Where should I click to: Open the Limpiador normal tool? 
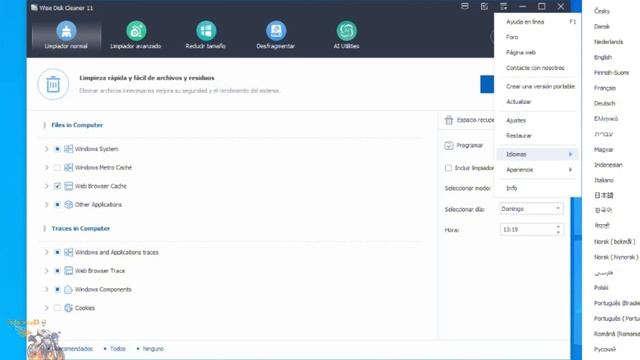[66, 36]
